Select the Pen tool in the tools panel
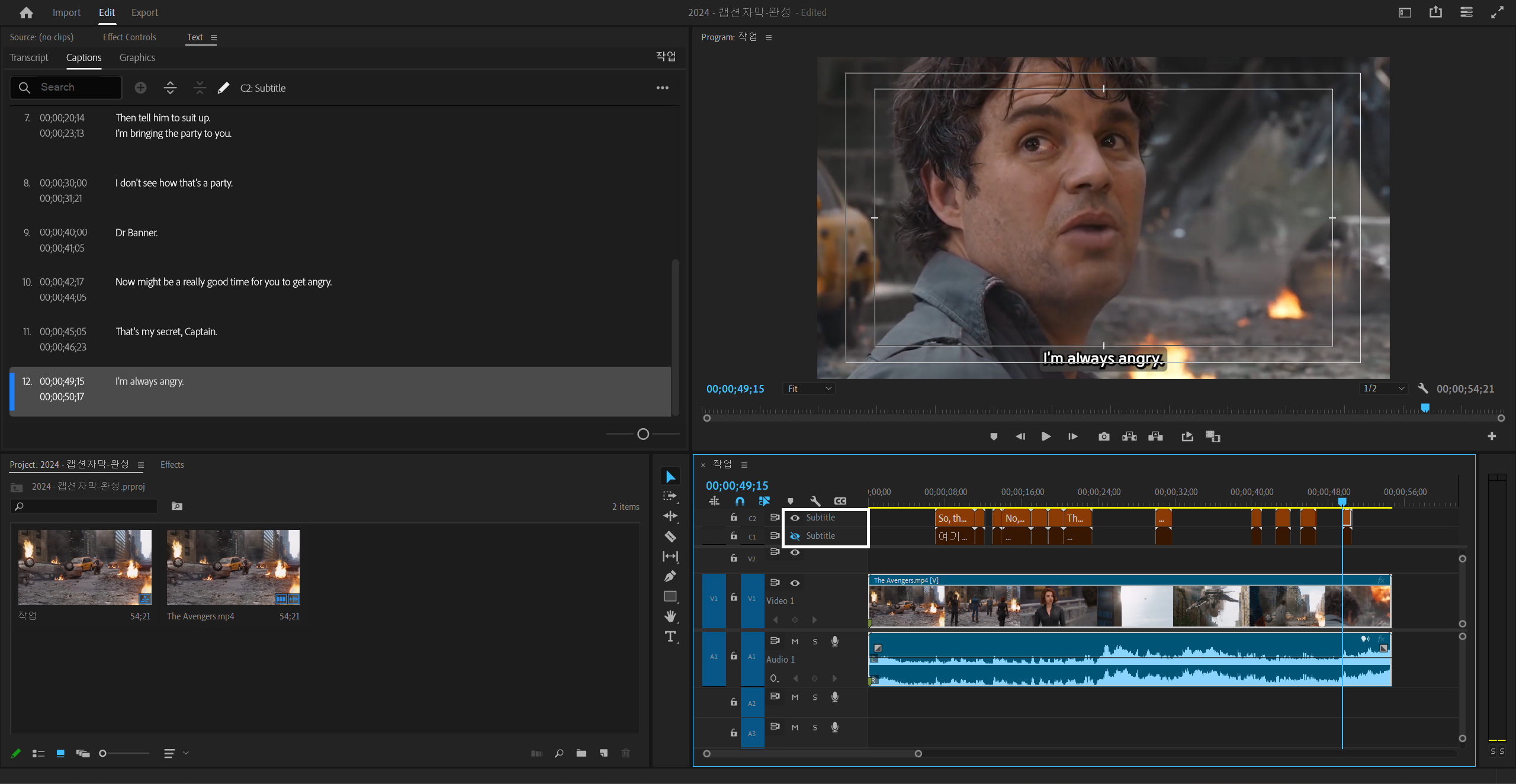 coord(670,576)
